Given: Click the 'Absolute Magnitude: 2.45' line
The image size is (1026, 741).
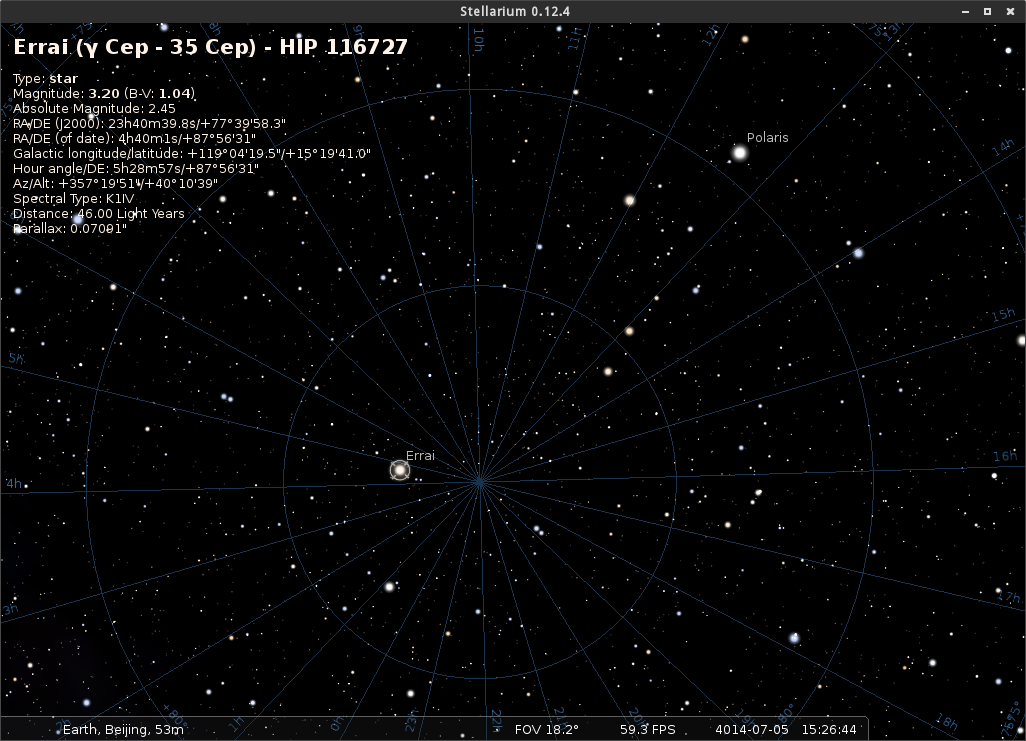Looking at the screenshot, I should tap(94, 109).
